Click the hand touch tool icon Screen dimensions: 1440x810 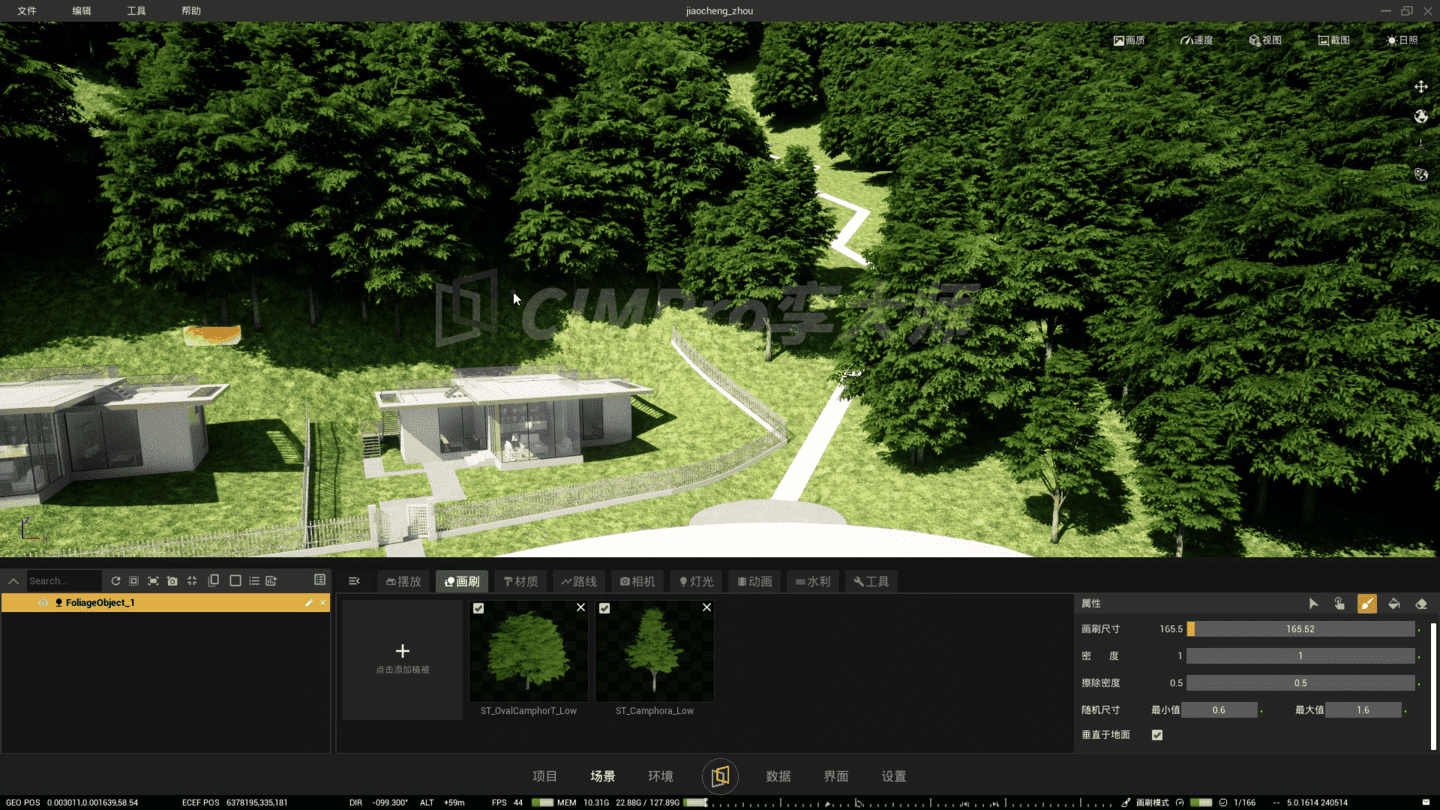pos(1340,604)
